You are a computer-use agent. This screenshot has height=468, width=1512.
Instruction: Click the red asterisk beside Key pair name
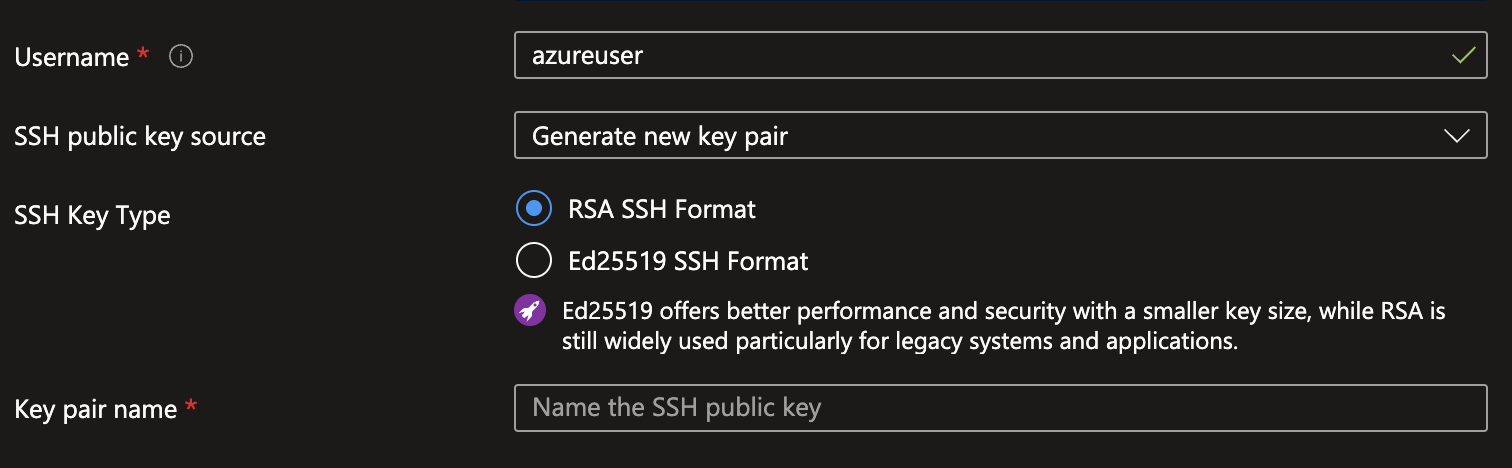tap(191, 408)
